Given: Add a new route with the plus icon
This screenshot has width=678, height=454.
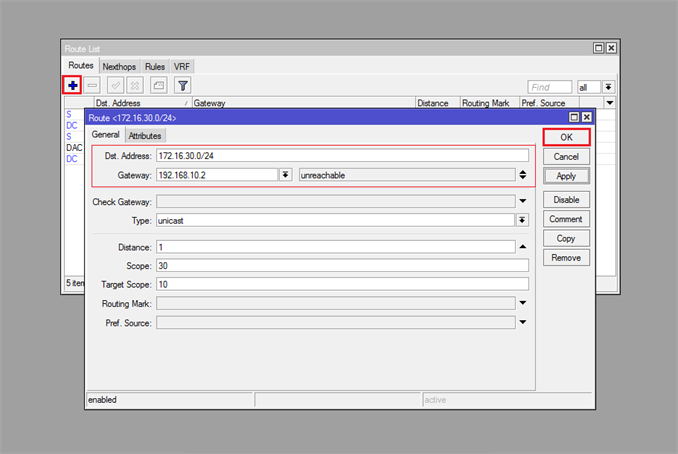Looking at the screenshot, I should pyautogui.click(x=73, y=85).
